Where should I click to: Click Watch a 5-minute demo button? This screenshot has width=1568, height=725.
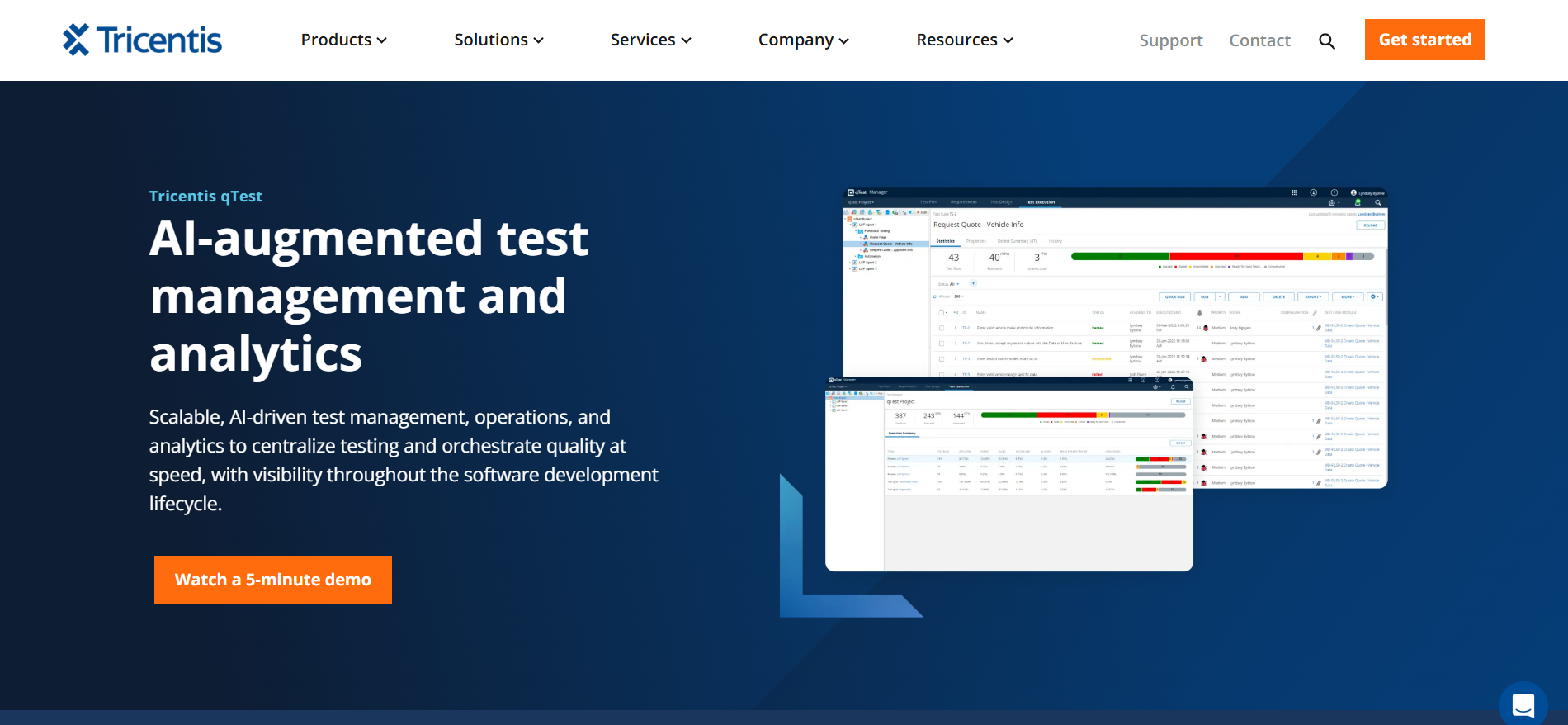[x=273, y=580]
